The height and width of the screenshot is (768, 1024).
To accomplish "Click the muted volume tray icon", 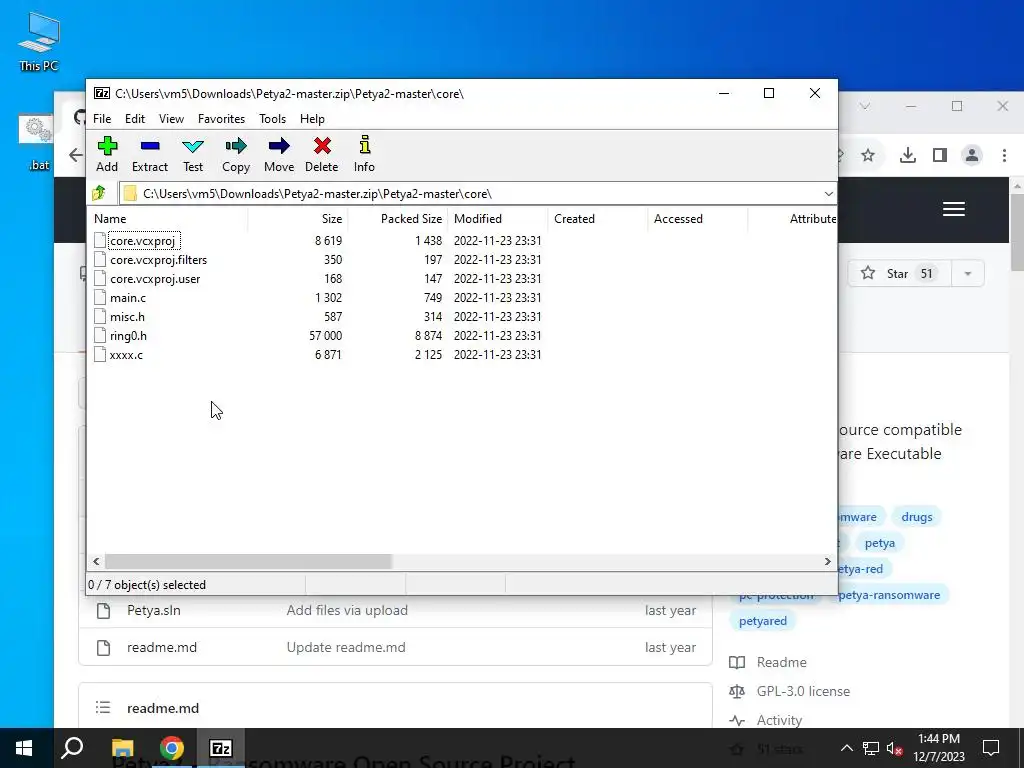I will tap(895, 748).
